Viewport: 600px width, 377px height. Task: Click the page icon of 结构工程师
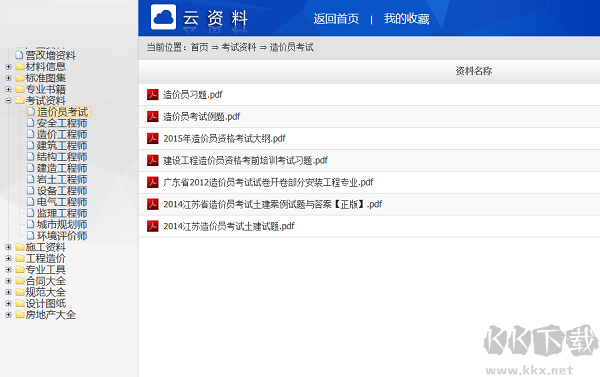pyautogui.click(x=31, y=157)
